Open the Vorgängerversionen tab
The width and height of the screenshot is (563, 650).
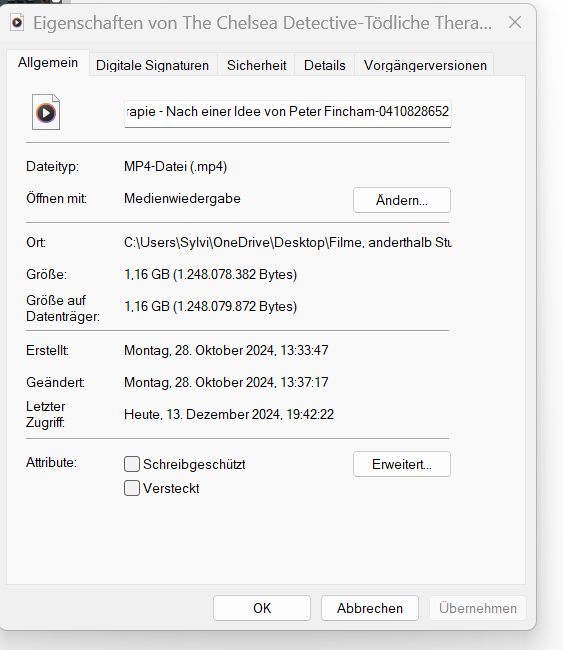point(425,65)
